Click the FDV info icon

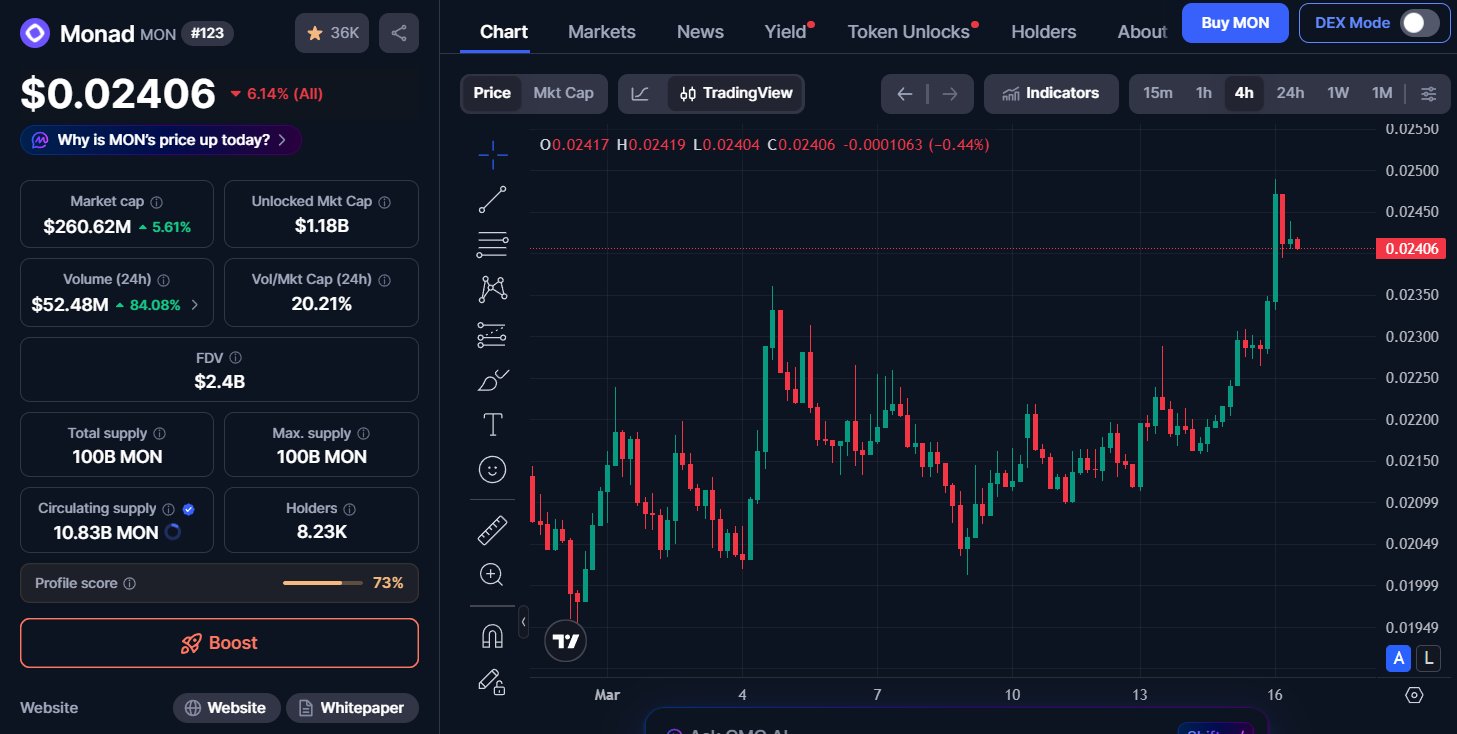coord(235,358)
